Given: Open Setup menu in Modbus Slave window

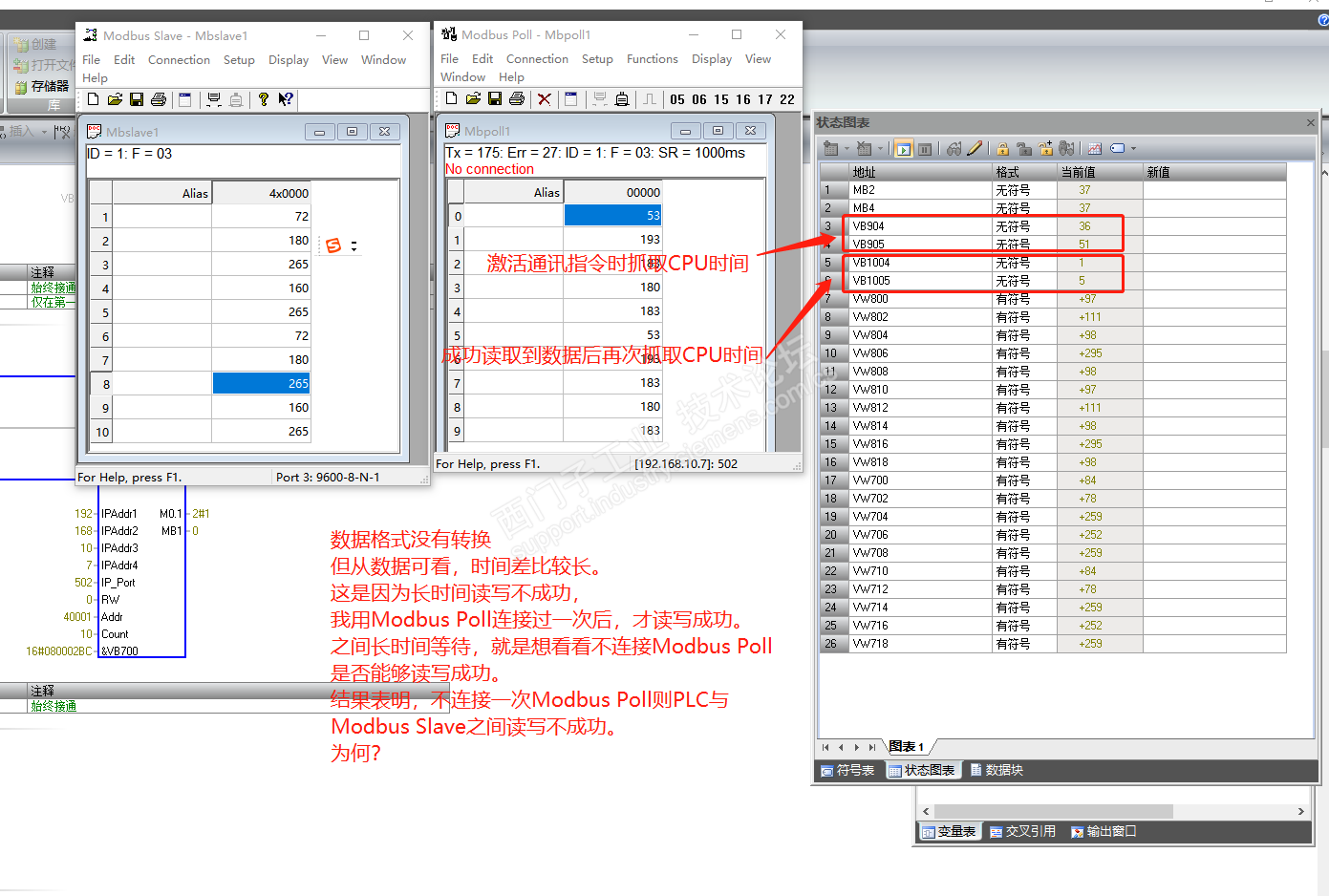Looking at the screenshot, I should pyautogui.click(x=239, y=59).
